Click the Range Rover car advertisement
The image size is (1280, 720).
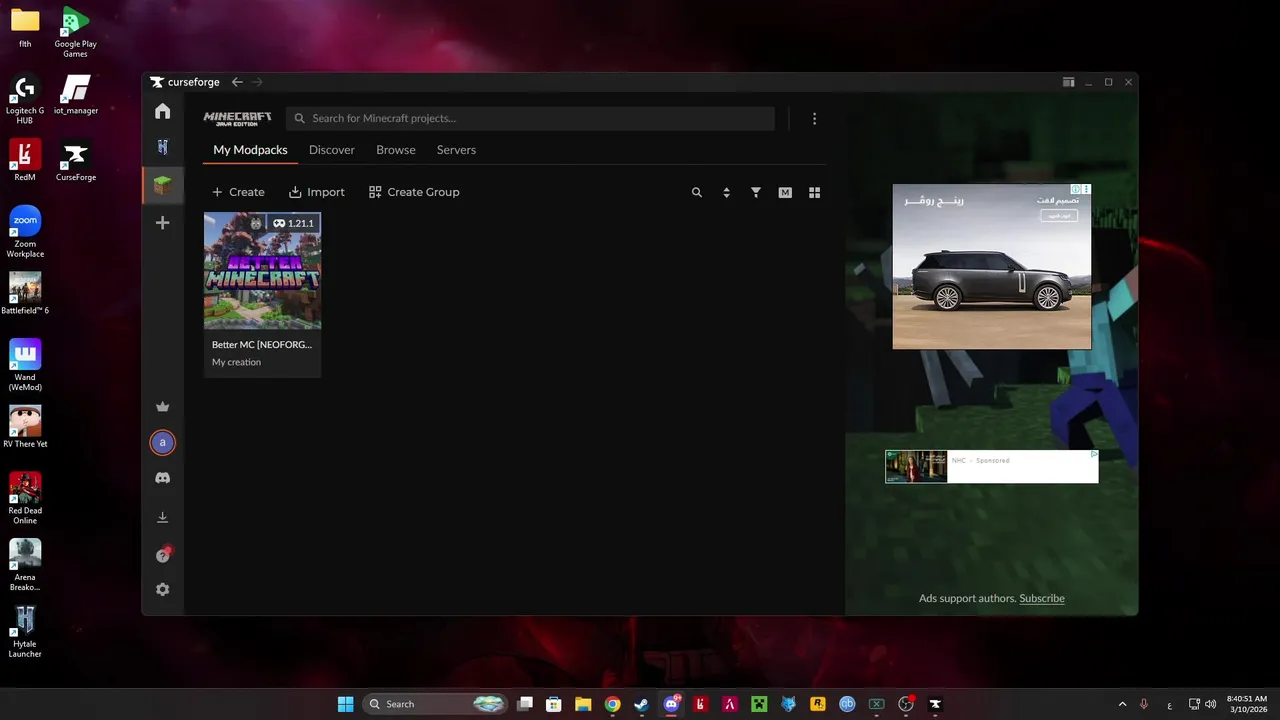(x=992, y=266)
